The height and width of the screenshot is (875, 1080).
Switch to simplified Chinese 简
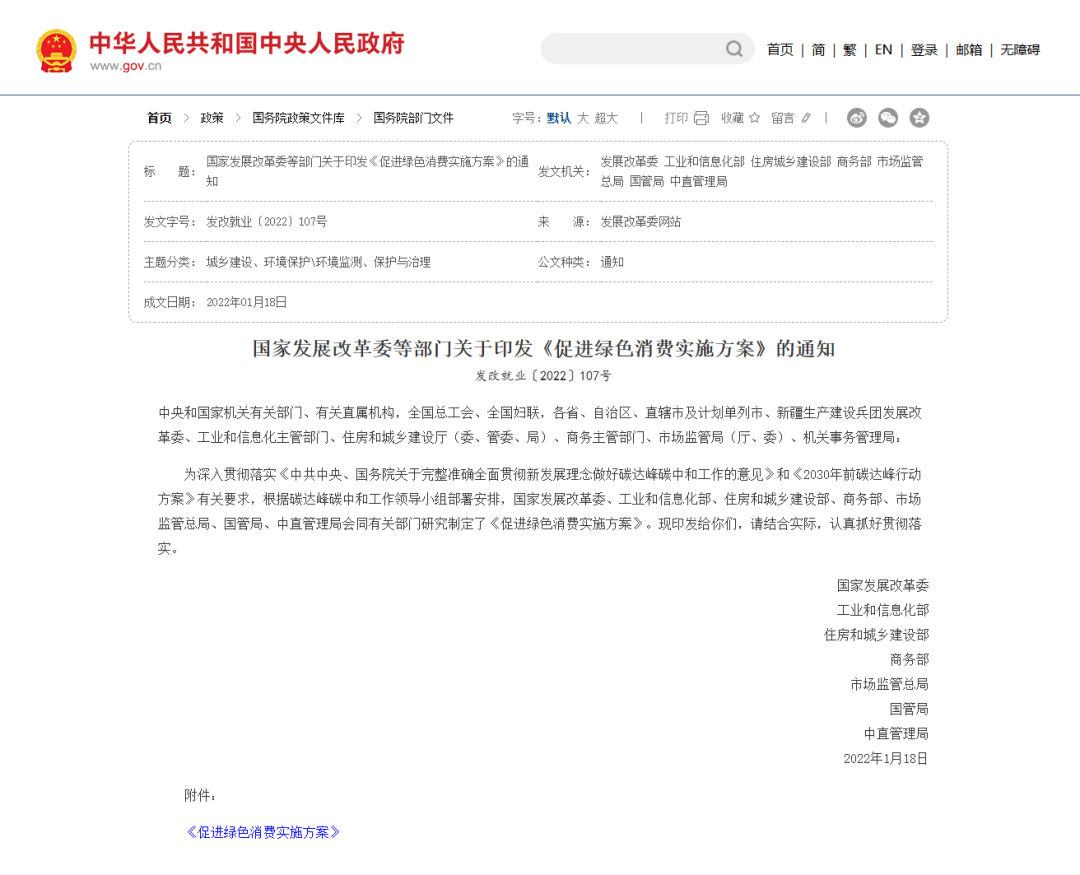pos(818,50)
